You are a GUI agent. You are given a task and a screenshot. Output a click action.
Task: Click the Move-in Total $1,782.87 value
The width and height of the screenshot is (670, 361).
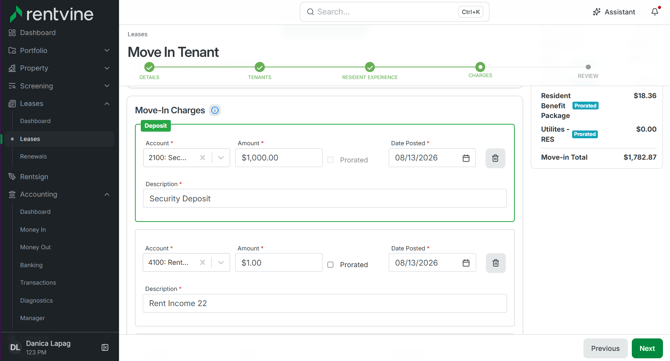click(640, 157)
